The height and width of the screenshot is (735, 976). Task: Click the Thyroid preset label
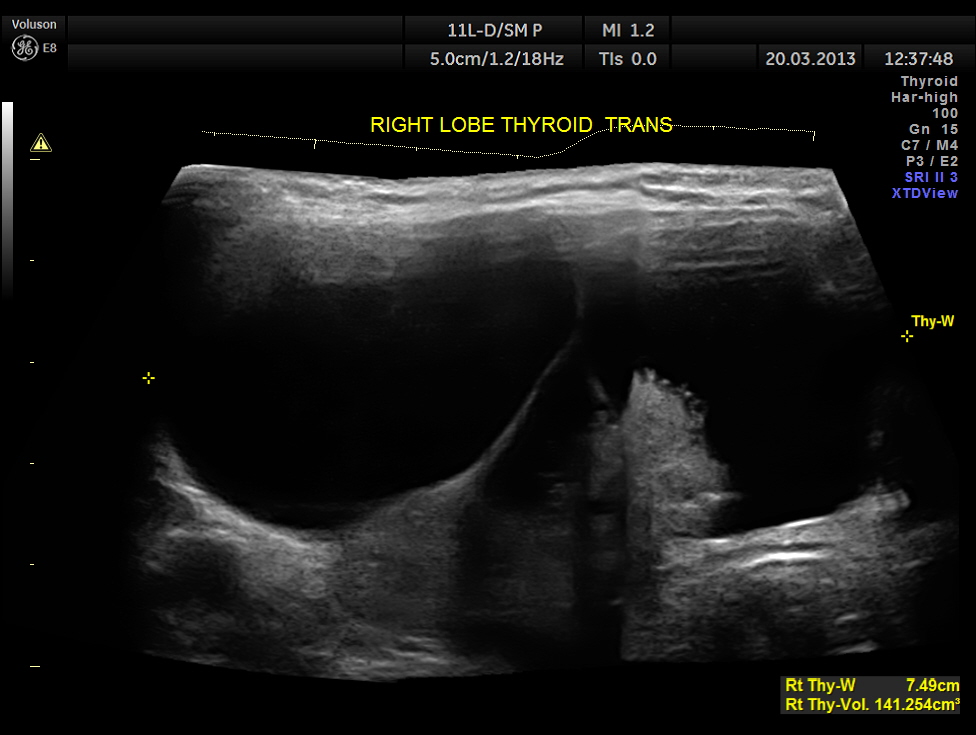(x=929, y=81)
